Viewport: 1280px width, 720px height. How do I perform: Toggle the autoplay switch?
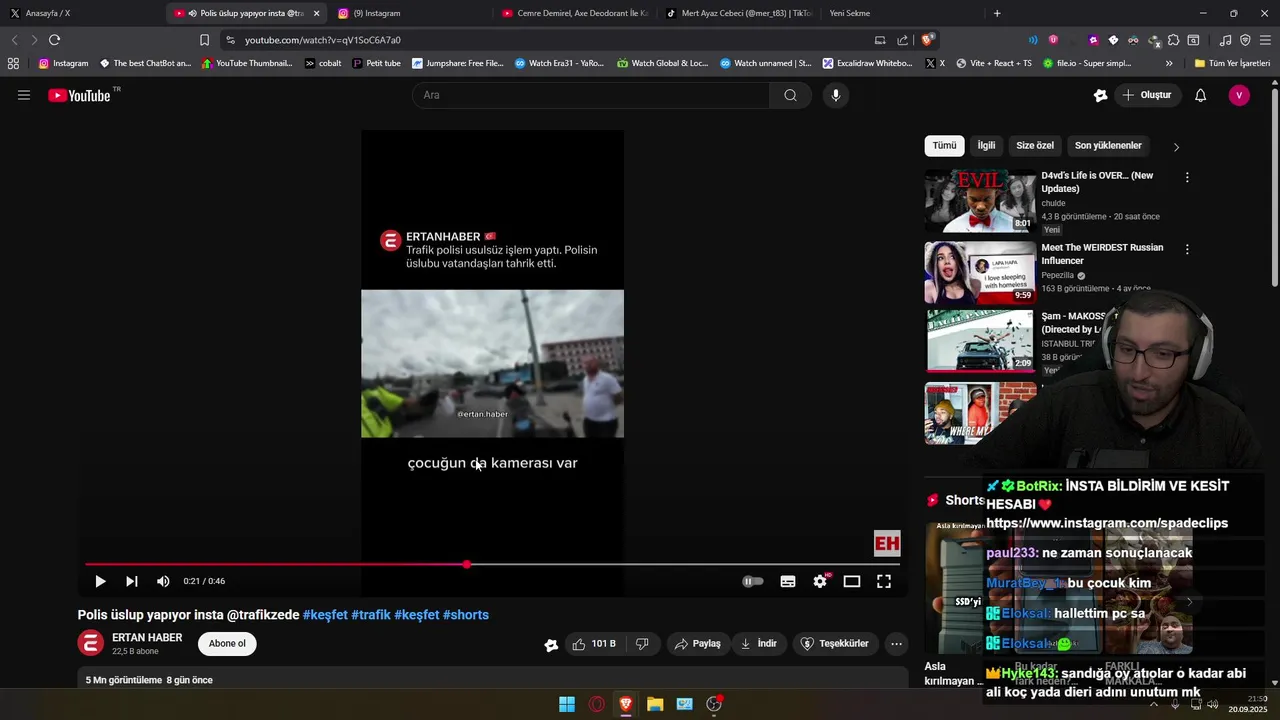[753, 581]
